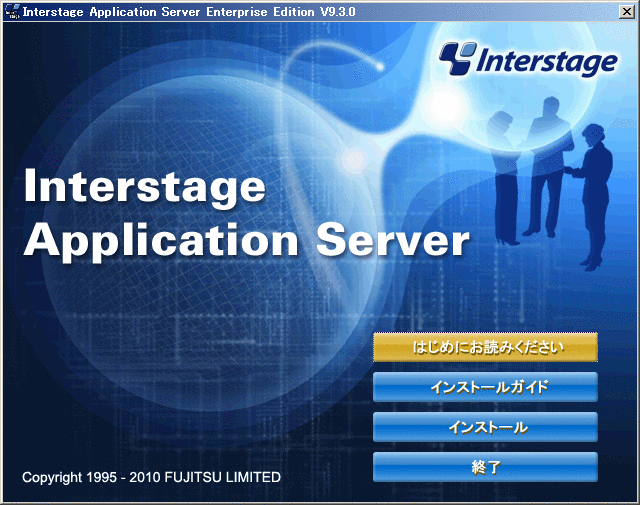
Task: Click the Interstage logo in upper right
Action: coord(528,60)
